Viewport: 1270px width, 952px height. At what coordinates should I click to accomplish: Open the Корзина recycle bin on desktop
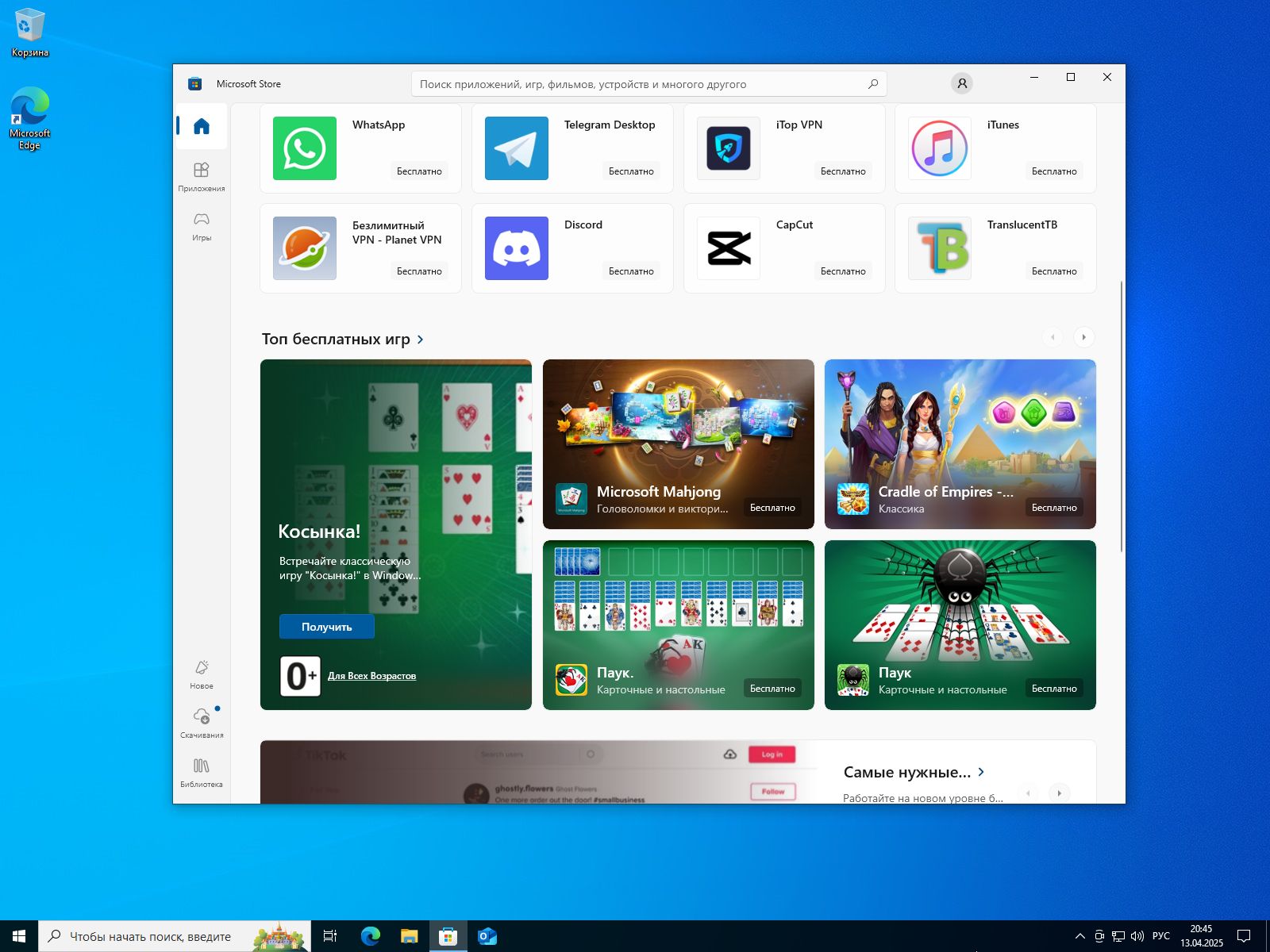[x=29, y=33]
